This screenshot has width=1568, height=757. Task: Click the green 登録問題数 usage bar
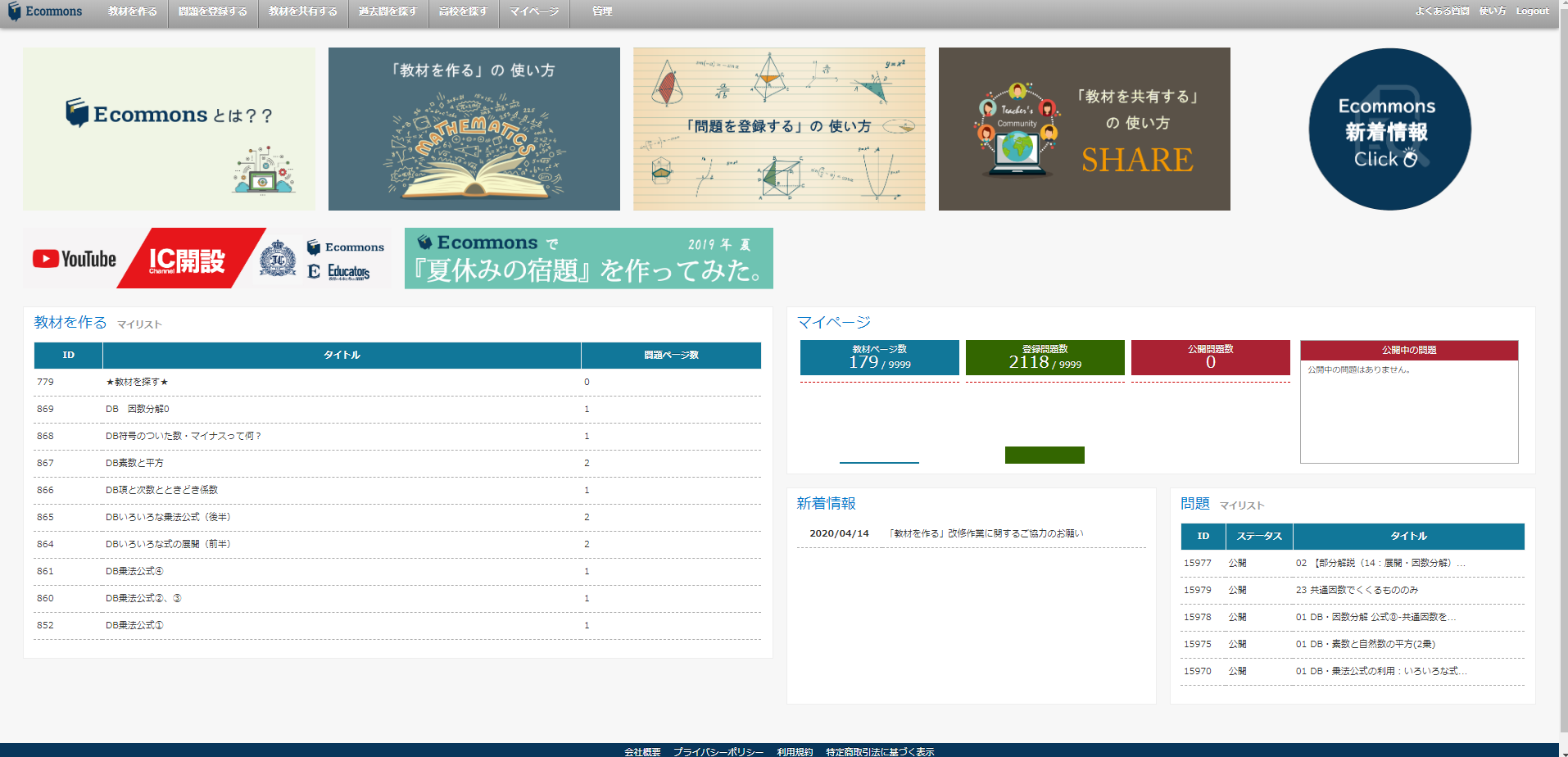click(x=1045, y=455)
